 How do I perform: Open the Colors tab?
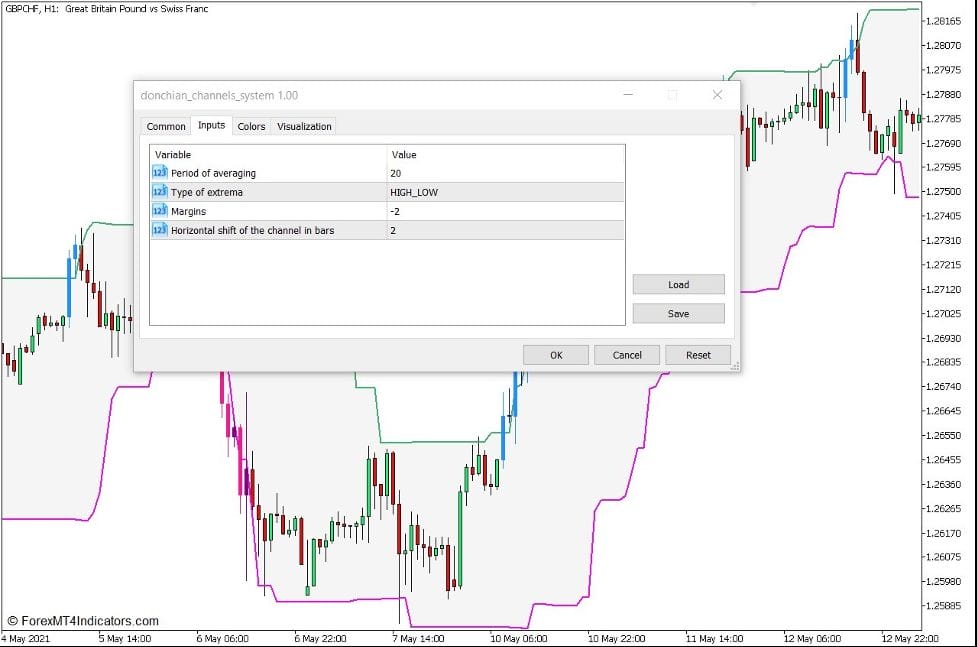point(251,126)
